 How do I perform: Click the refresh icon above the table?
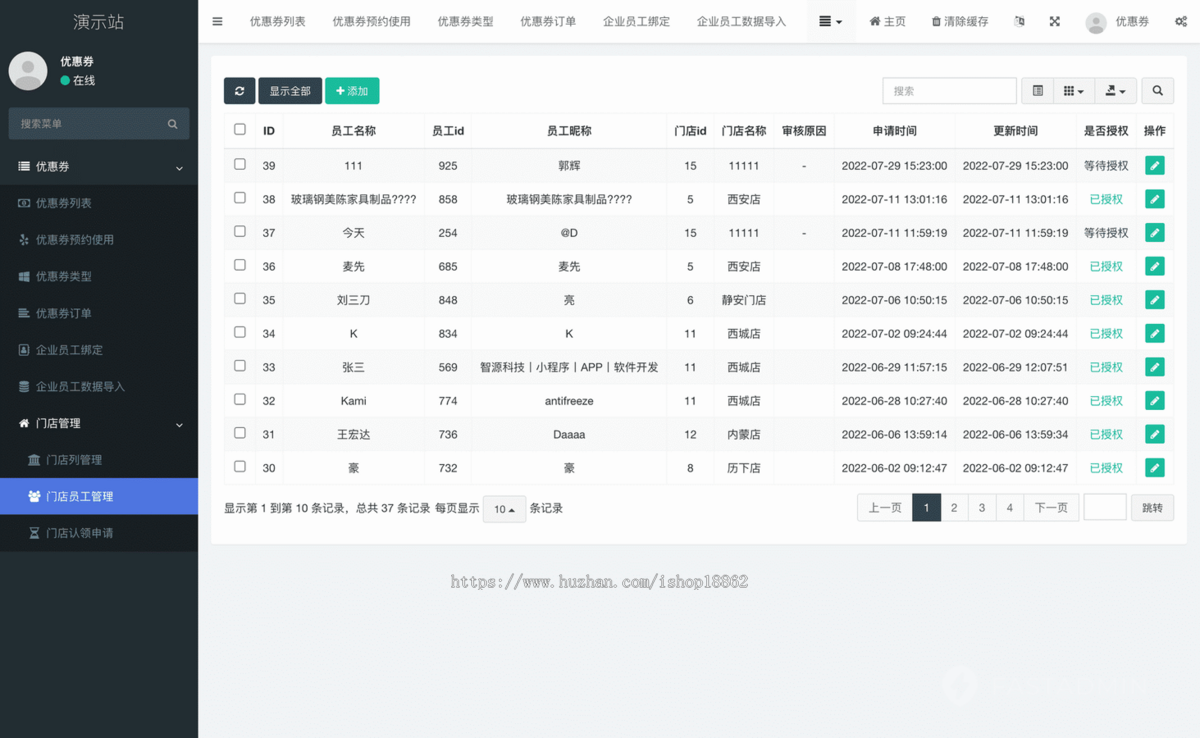[239, 90]
